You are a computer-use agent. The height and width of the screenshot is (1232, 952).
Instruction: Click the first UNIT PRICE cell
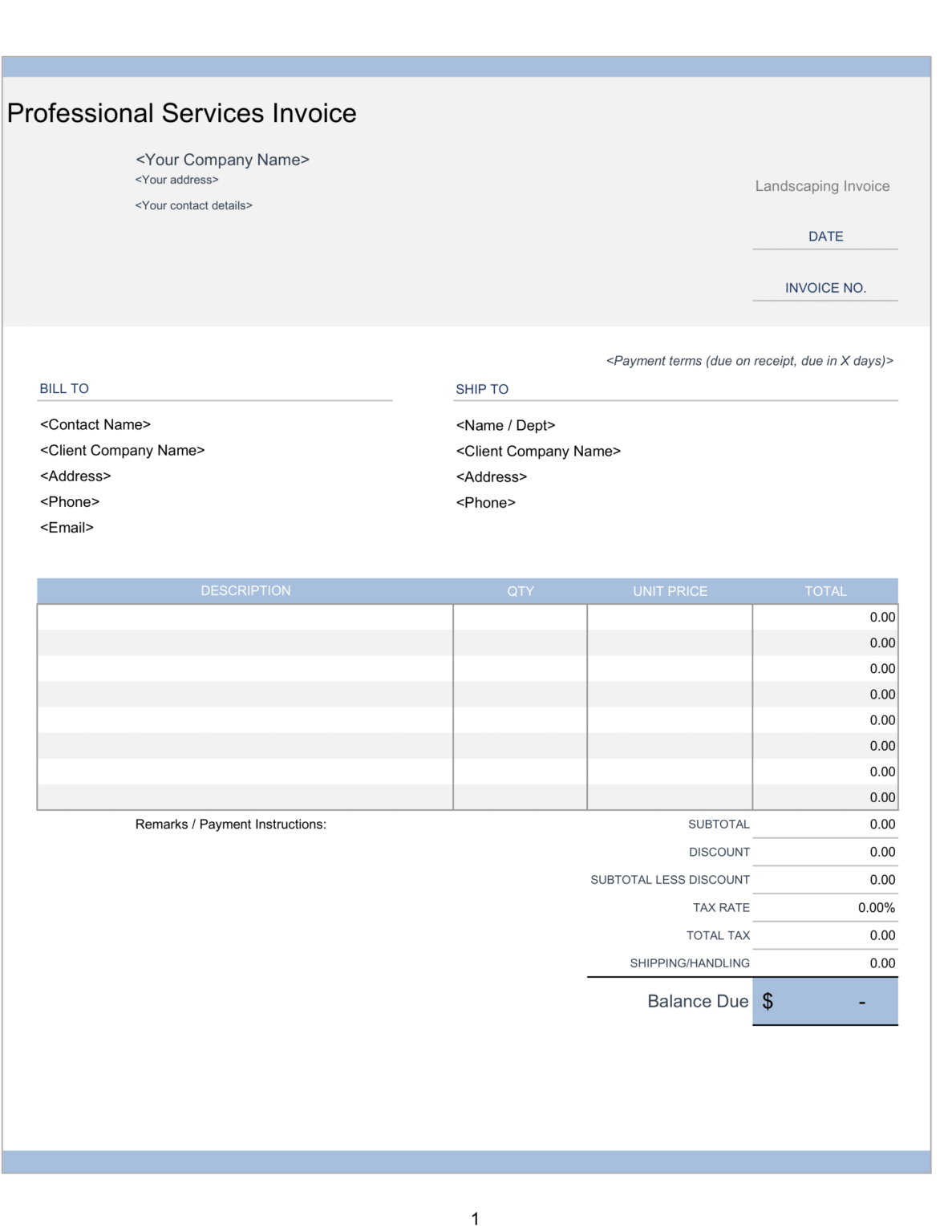pos(669,617)
